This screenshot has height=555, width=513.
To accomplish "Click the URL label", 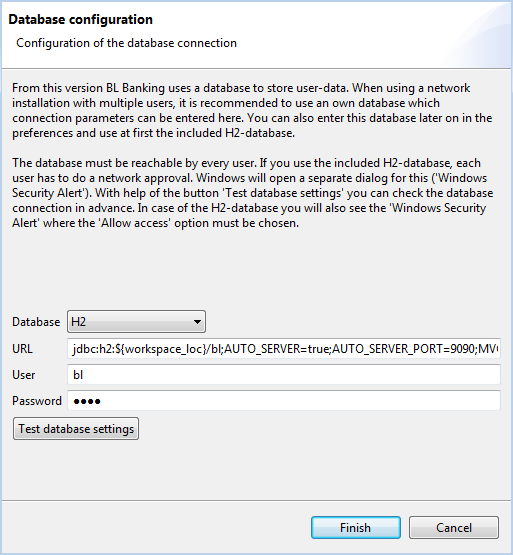I will tap(22, 349).
